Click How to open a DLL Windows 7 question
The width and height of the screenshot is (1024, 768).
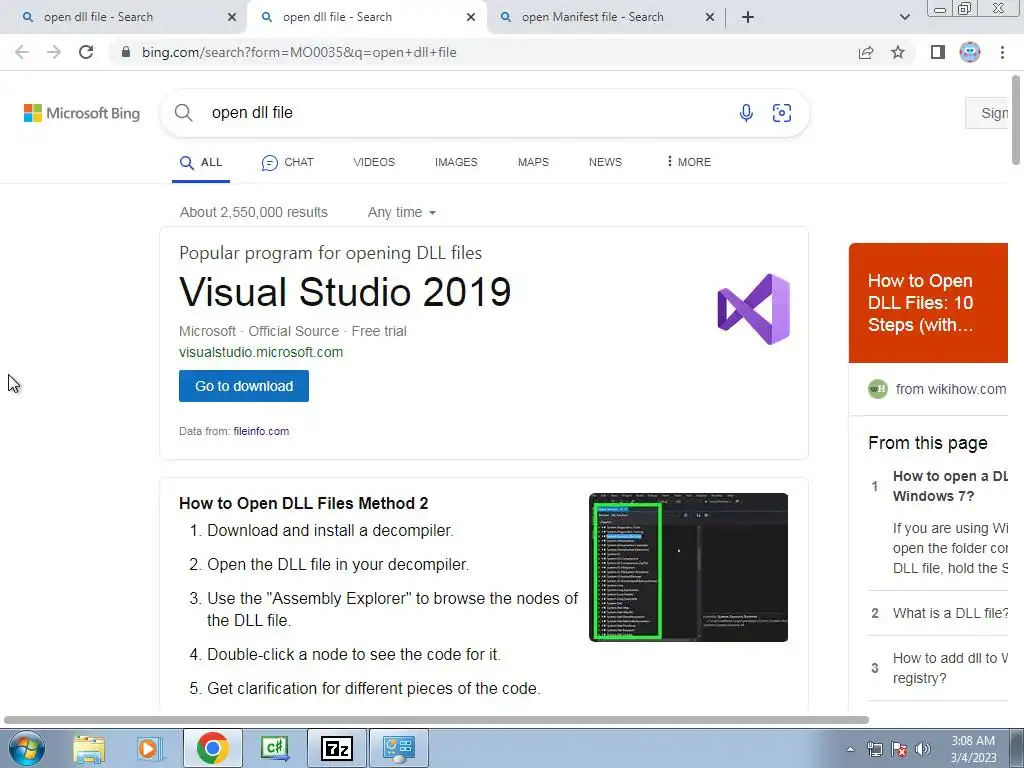point(950,486)
